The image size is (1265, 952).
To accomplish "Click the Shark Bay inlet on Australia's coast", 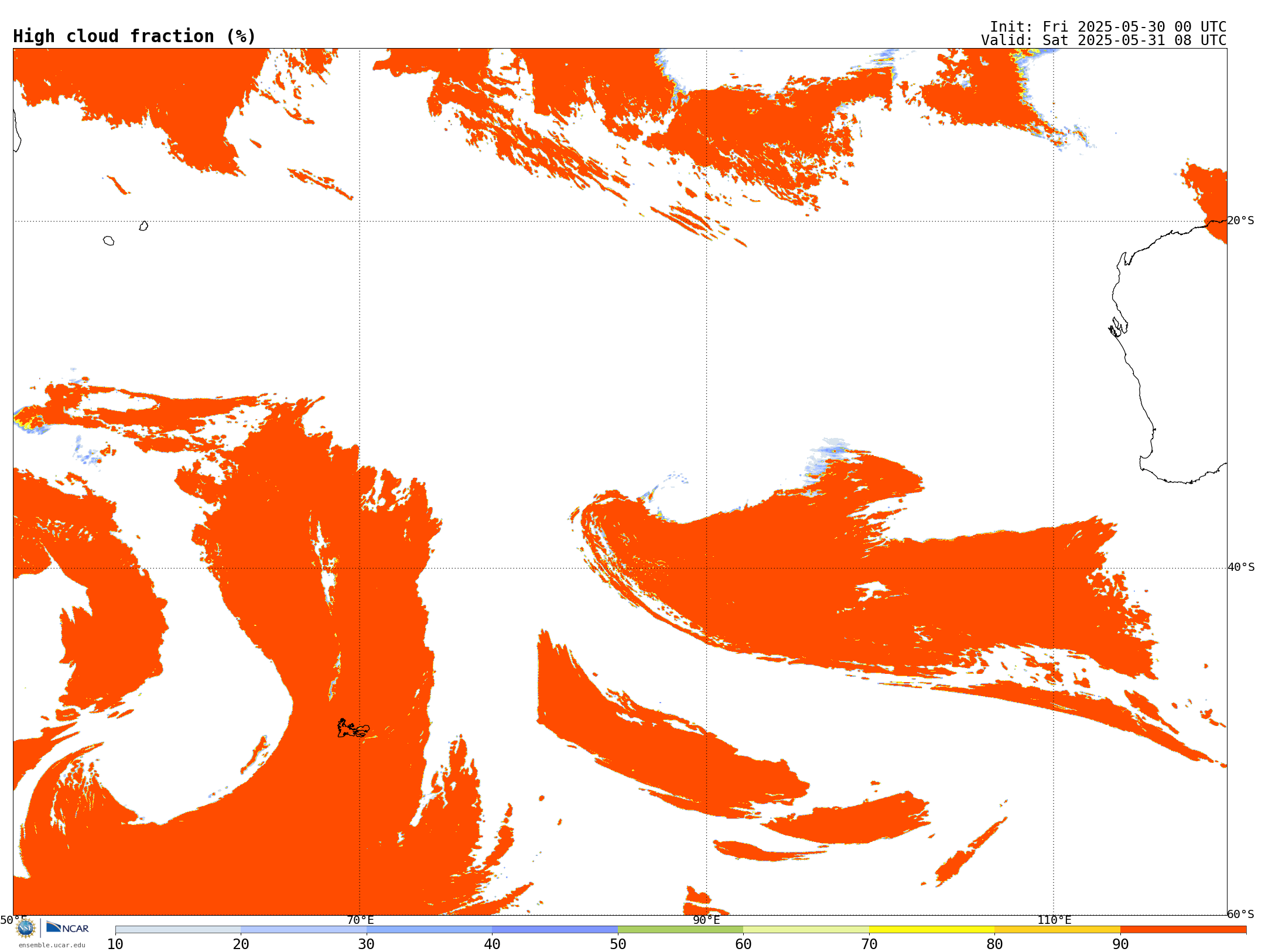I will coord(1119,327).
